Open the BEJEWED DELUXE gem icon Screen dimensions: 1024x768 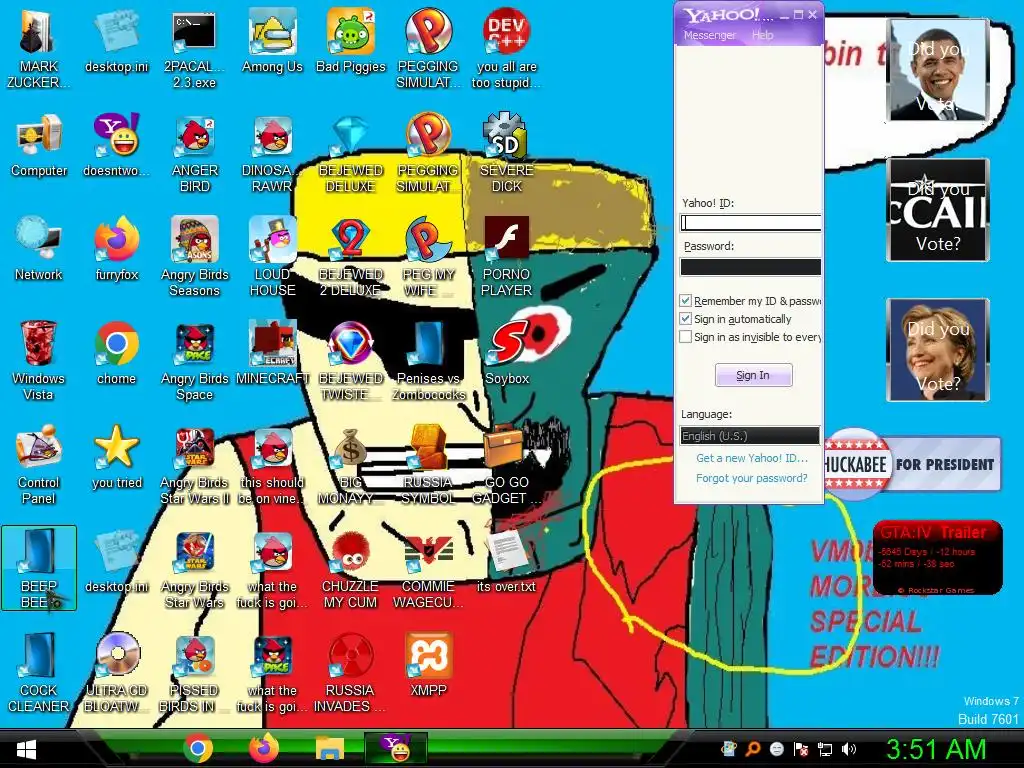pyautogui.click(x=351, y=152)
